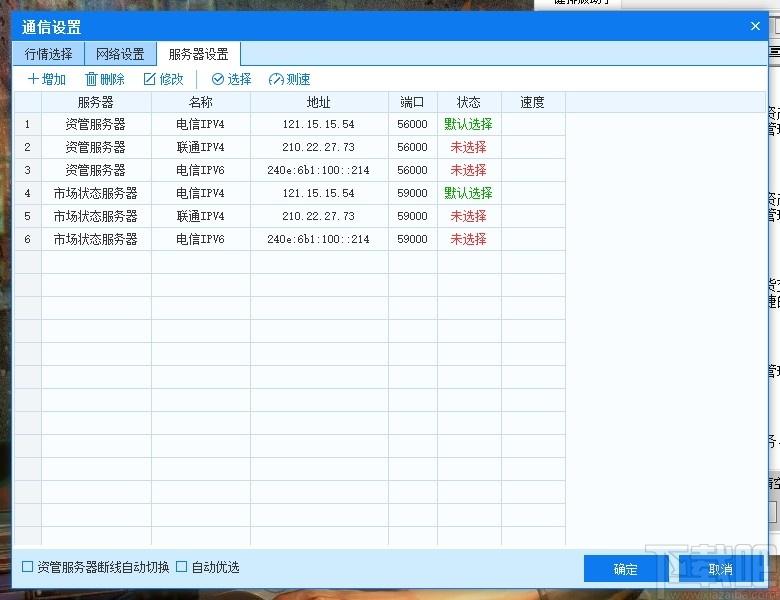
Task: Click port 56000 in row 3
Action: click(412, 170)
